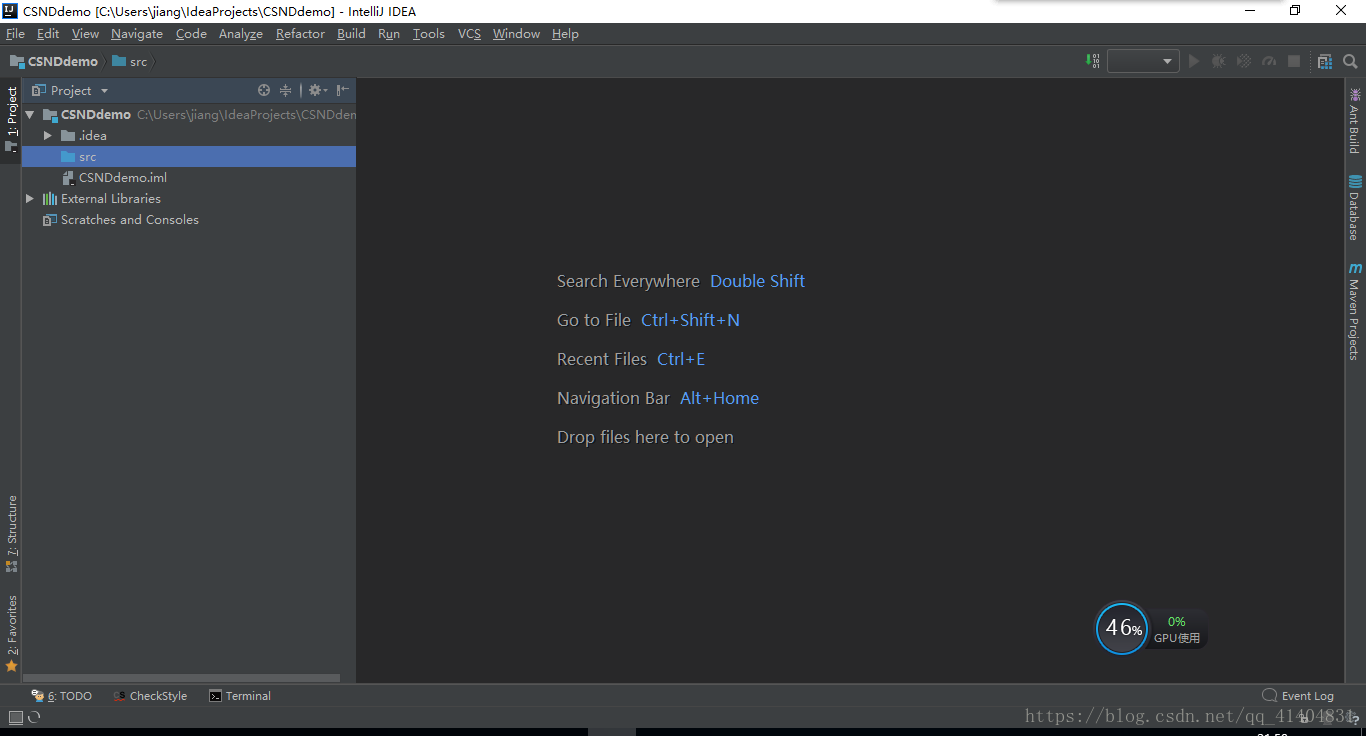
Task: Open the VCS menu
Action: tap(469, 34)
